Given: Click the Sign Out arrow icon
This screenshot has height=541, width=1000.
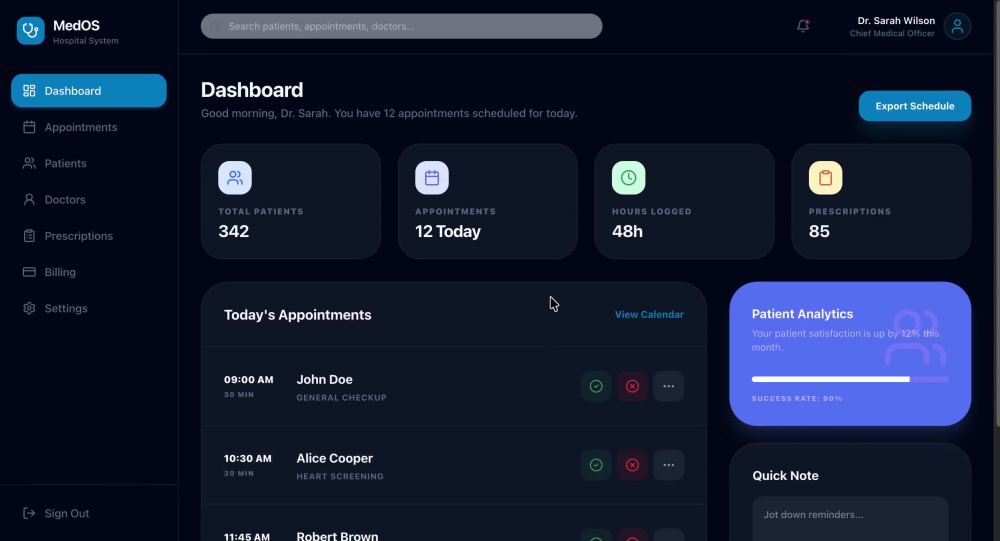Looking at the screenshot, I should [29, 513].
